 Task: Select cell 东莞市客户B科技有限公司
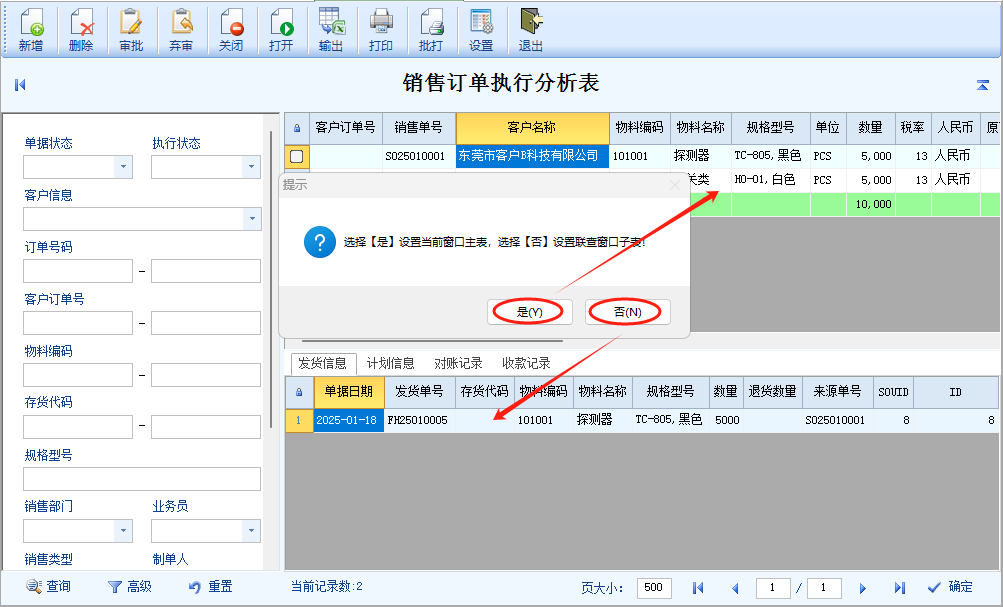pyautogui.click(x=532, y=155)
